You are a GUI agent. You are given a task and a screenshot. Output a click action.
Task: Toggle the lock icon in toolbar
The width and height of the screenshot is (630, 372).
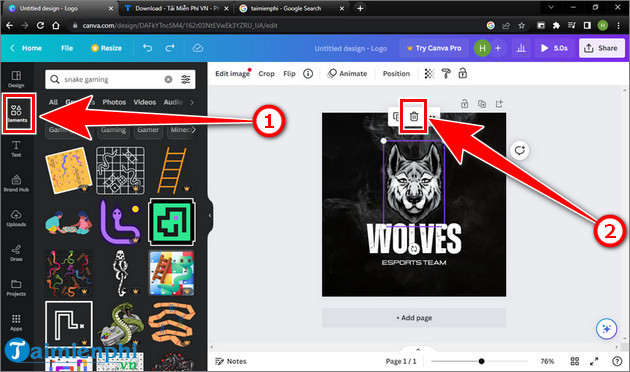(x=462, y=74)
